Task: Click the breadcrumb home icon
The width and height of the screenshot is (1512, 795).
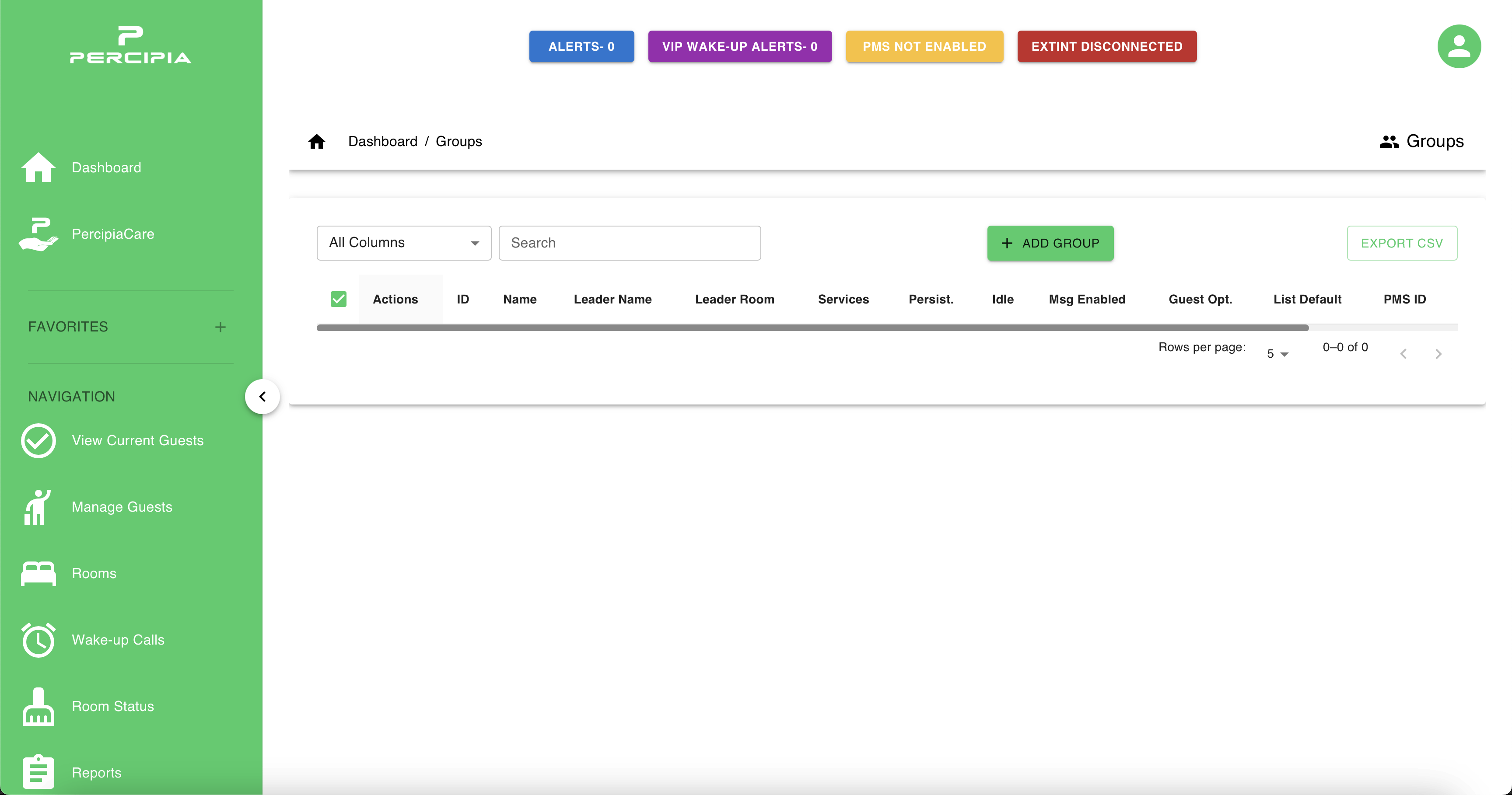Action: pyautogui.click(x=316, y=141)
